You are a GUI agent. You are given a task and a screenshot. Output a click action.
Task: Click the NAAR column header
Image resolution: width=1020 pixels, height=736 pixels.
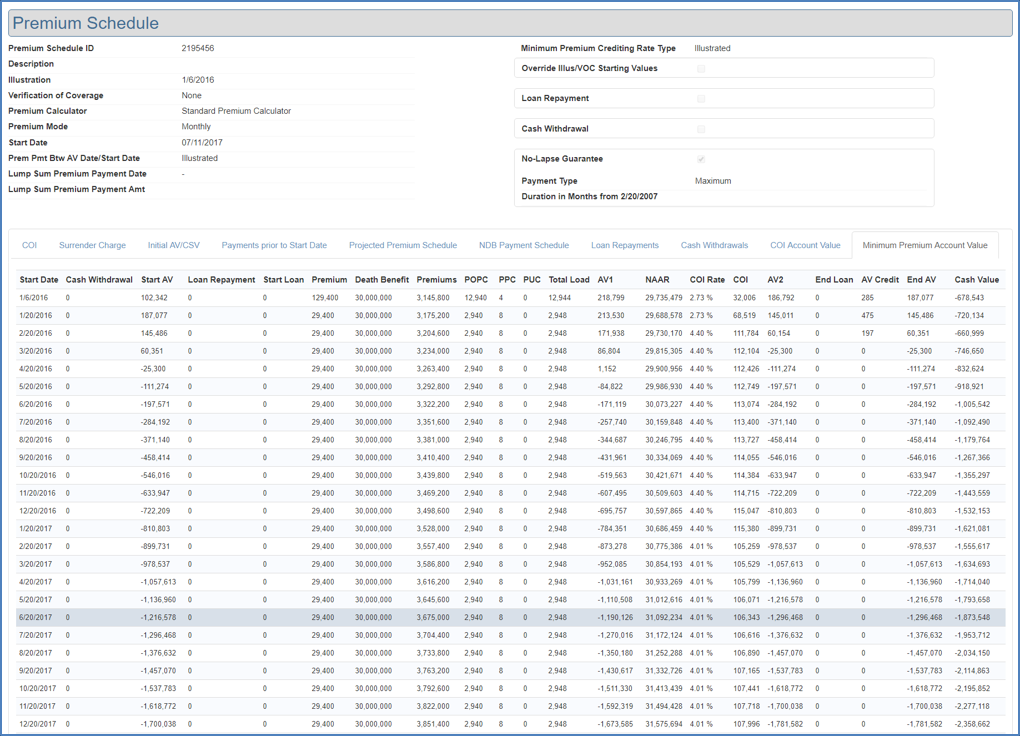[657, 280]
